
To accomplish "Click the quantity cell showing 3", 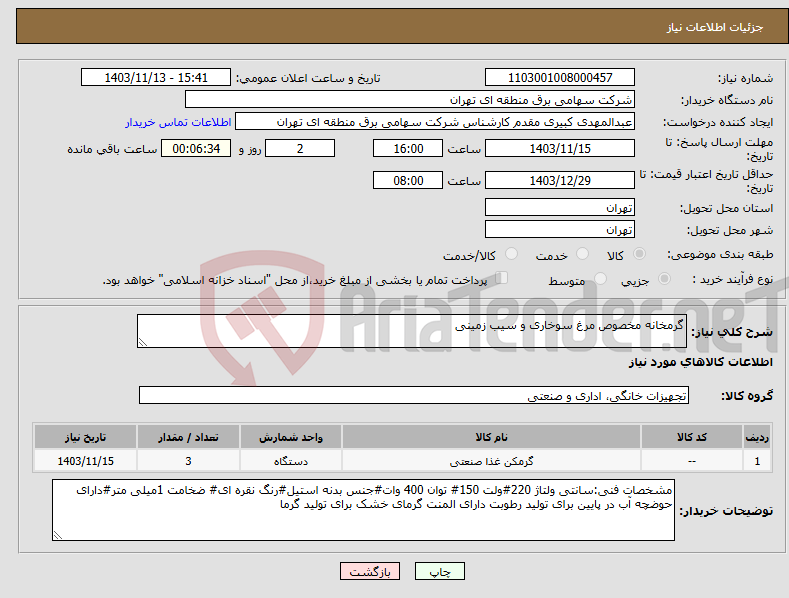I will click(x=188, y=461).
